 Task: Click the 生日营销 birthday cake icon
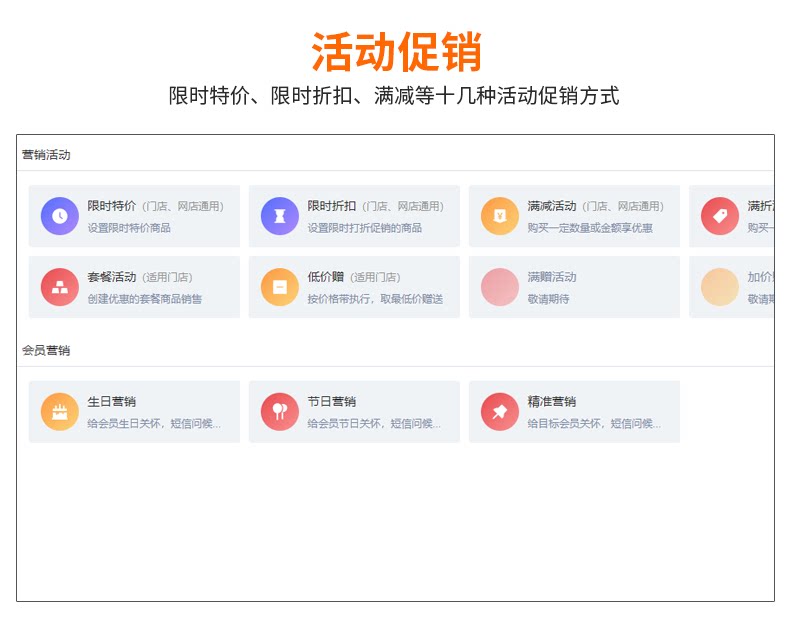(x=59, y=412)
